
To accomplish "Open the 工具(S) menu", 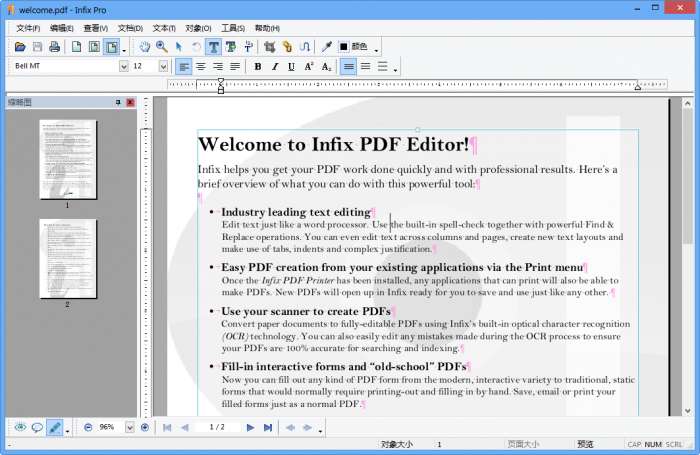I will click(x=232, y=28).
